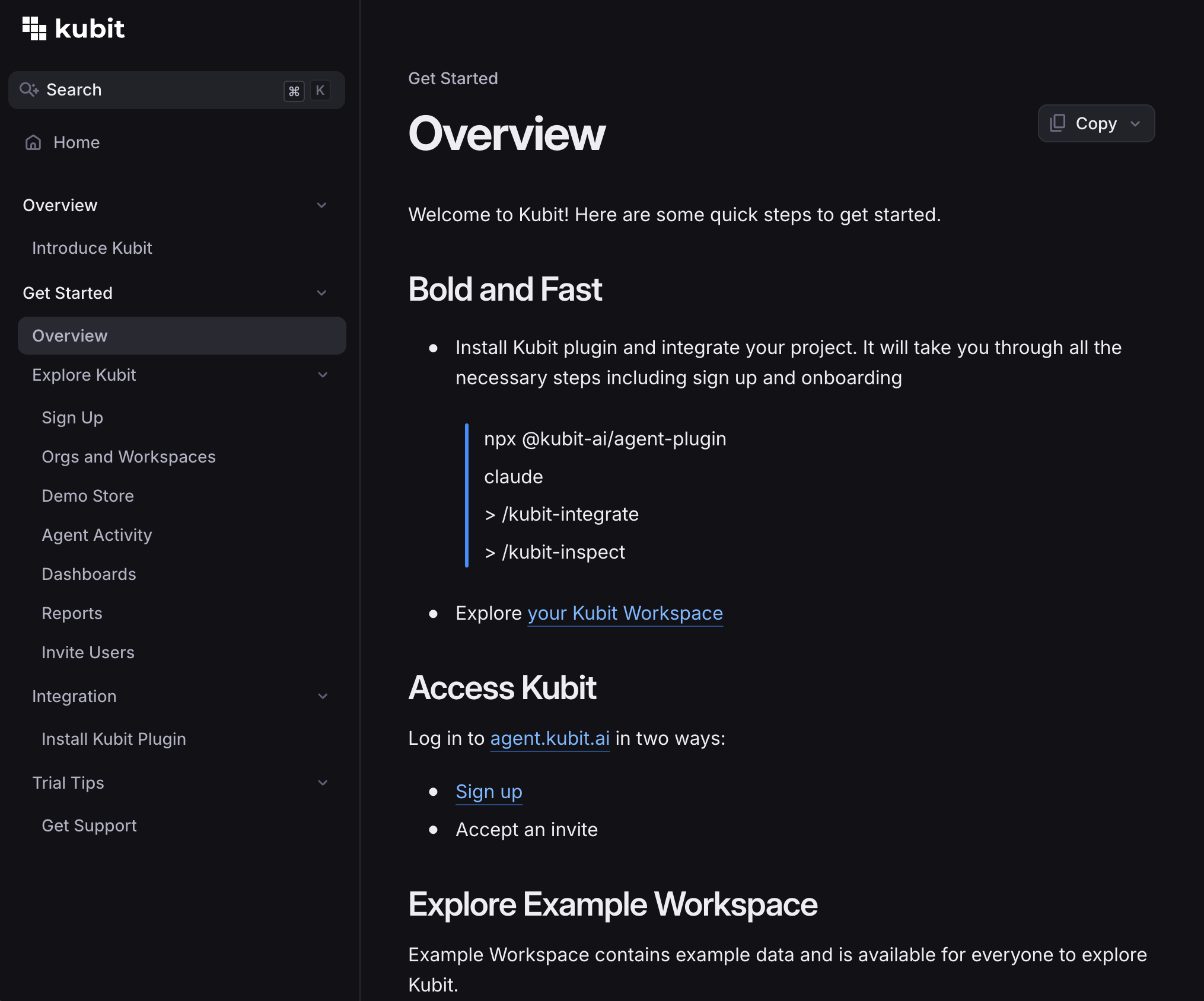Click the main 'Overview' page title

(x=507, y=134)
